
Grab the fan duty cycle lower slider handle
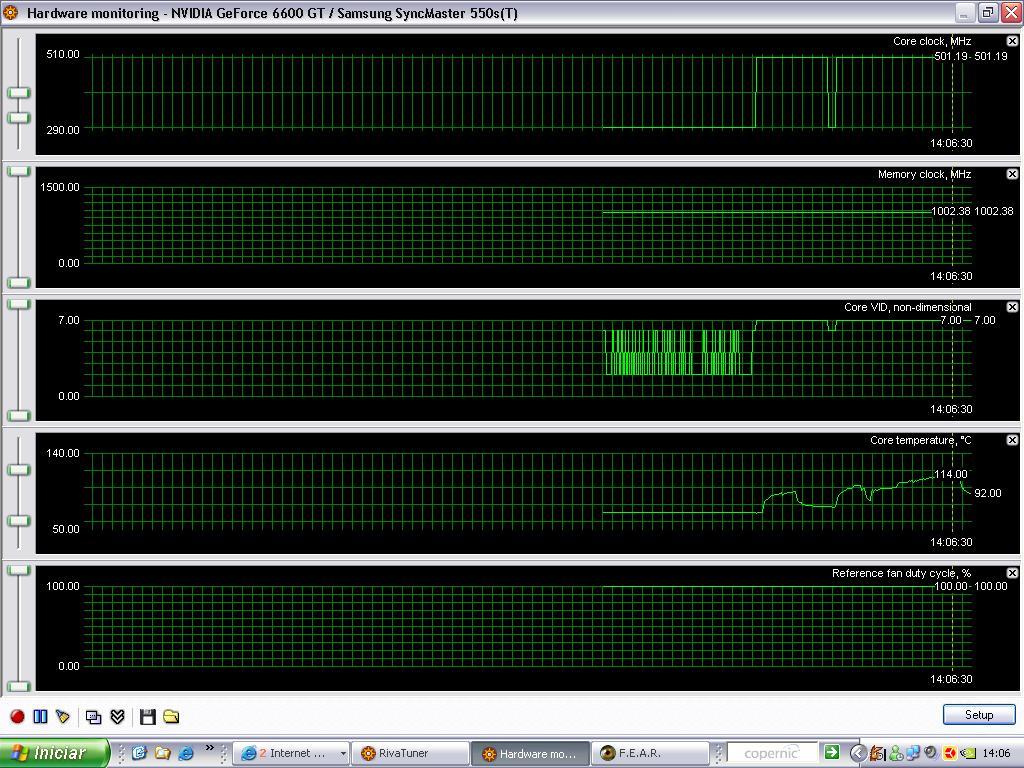point(19,686)
